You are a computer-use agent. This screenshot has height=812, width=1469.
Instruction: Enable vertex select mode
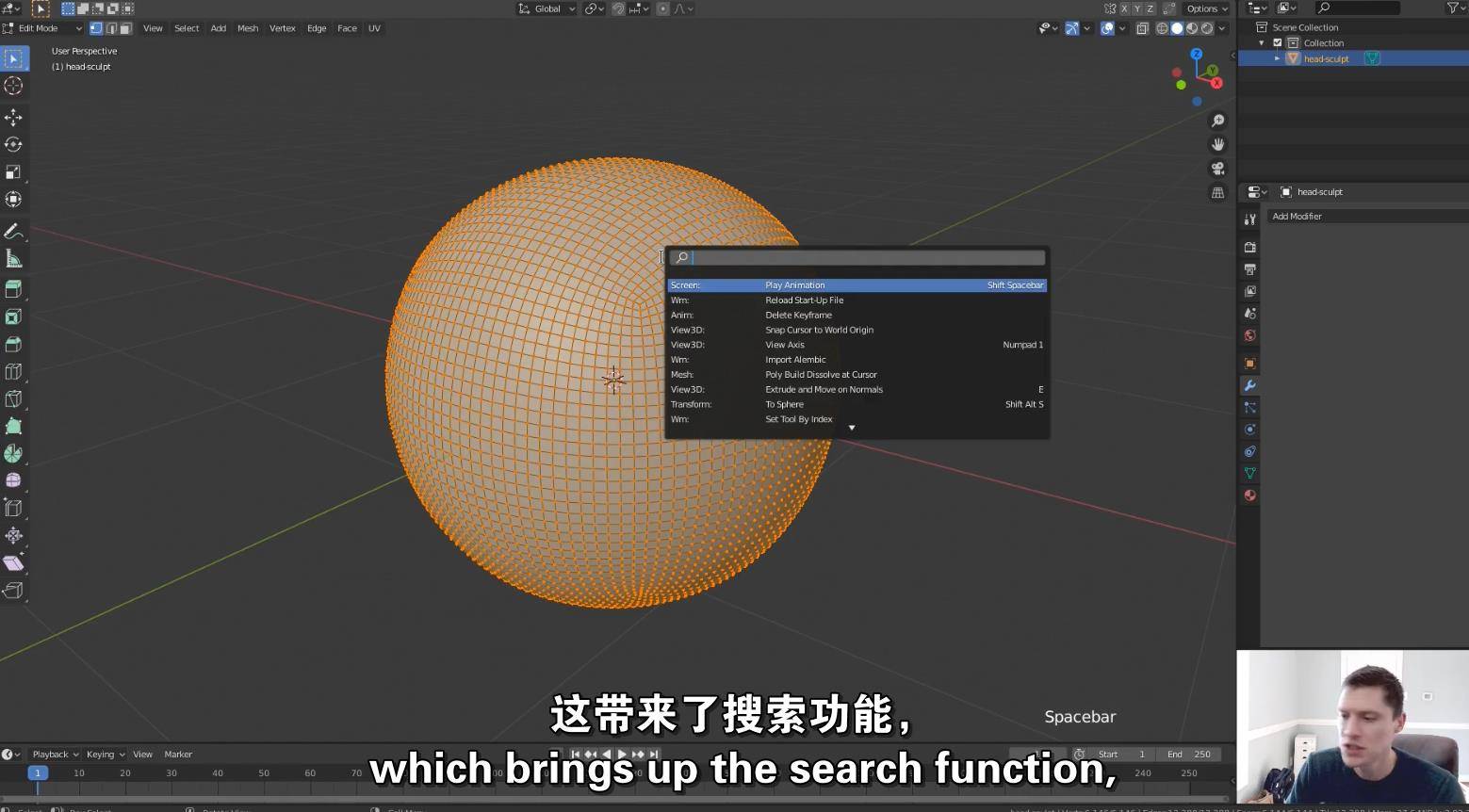pyautogui.click(x=95, y=28)
